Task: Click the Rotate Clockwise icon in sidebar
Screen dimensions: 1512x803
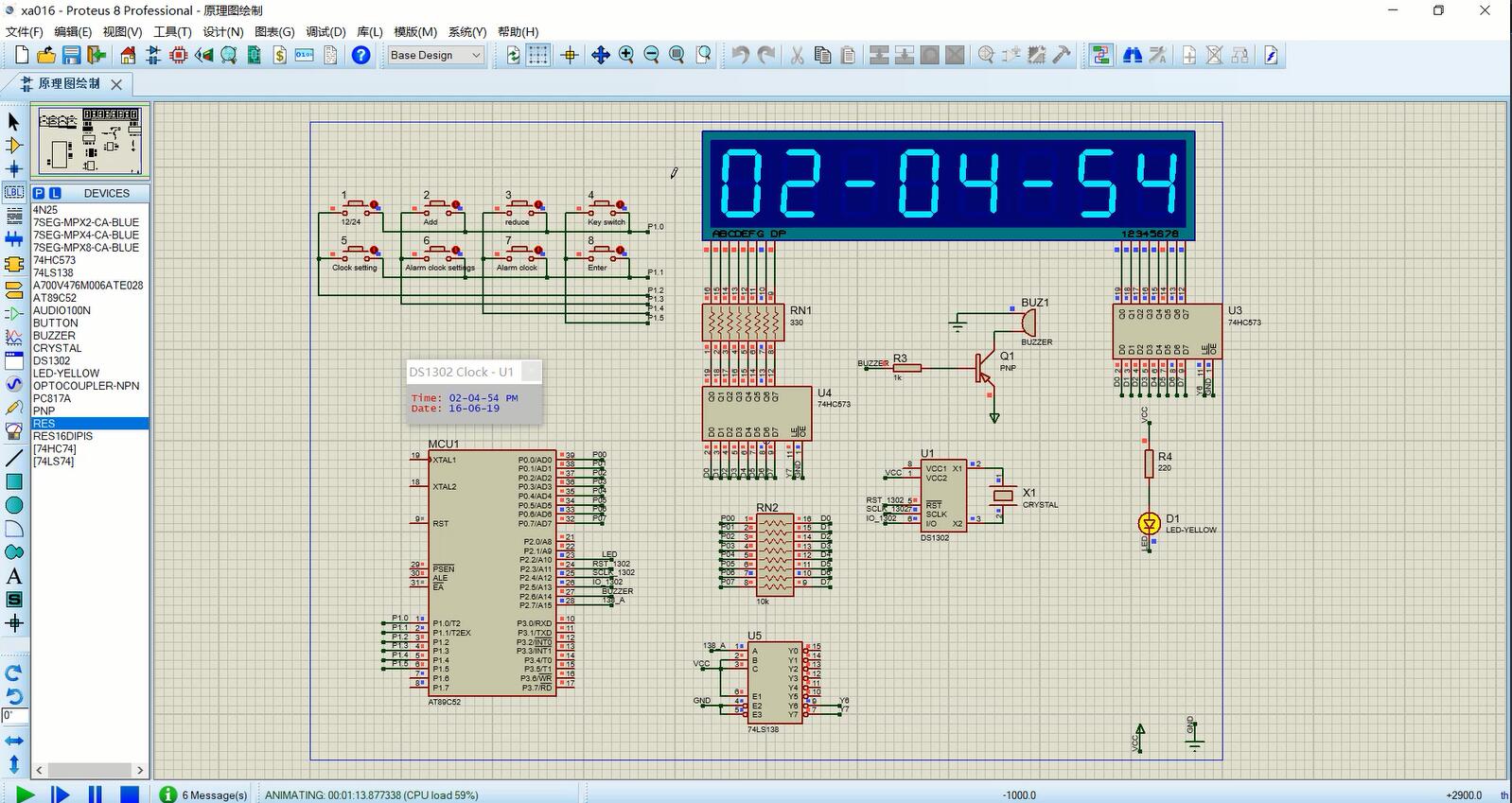Action: point(13,673)
